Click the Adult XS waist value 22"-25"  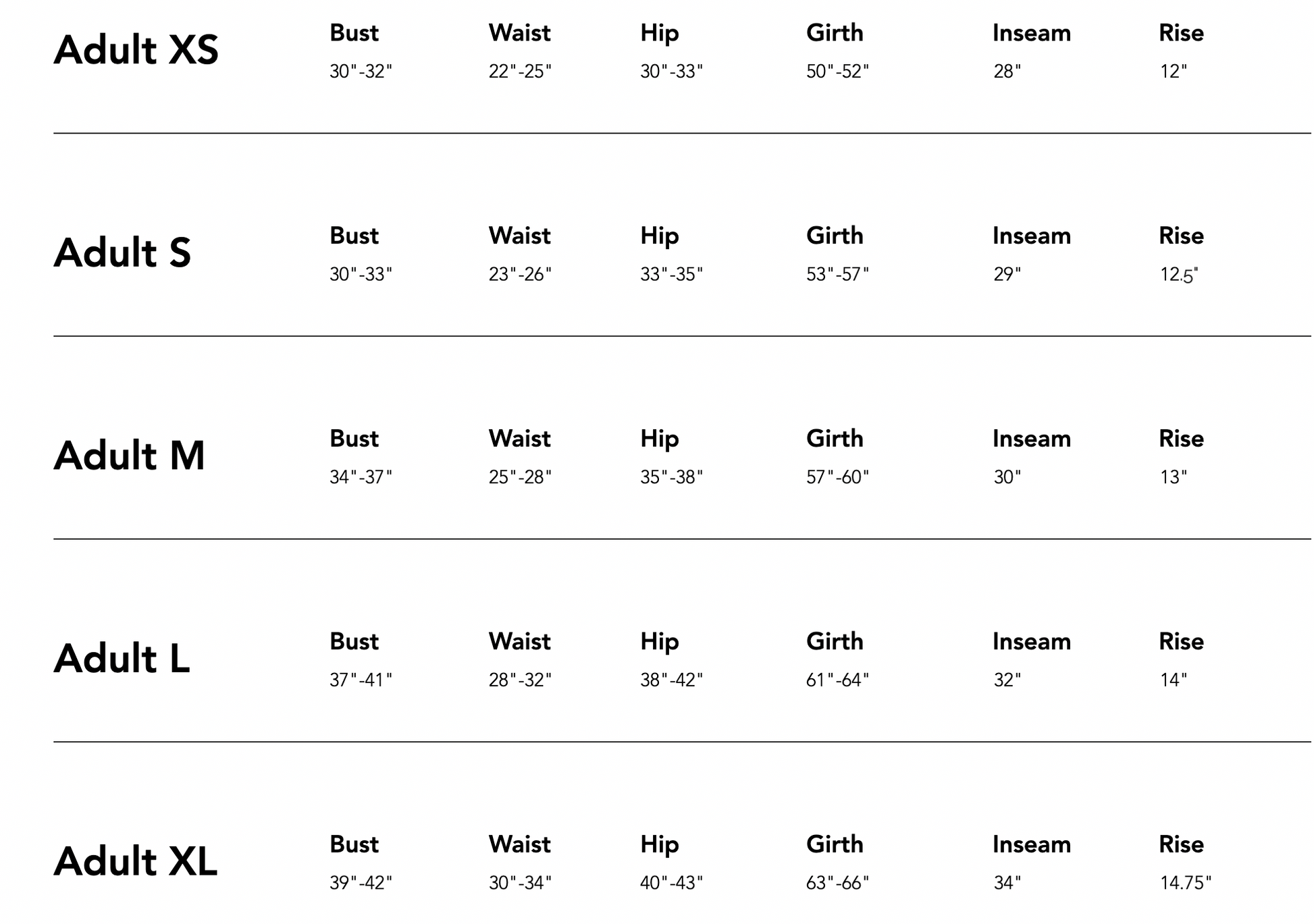[x=519, y=72]
